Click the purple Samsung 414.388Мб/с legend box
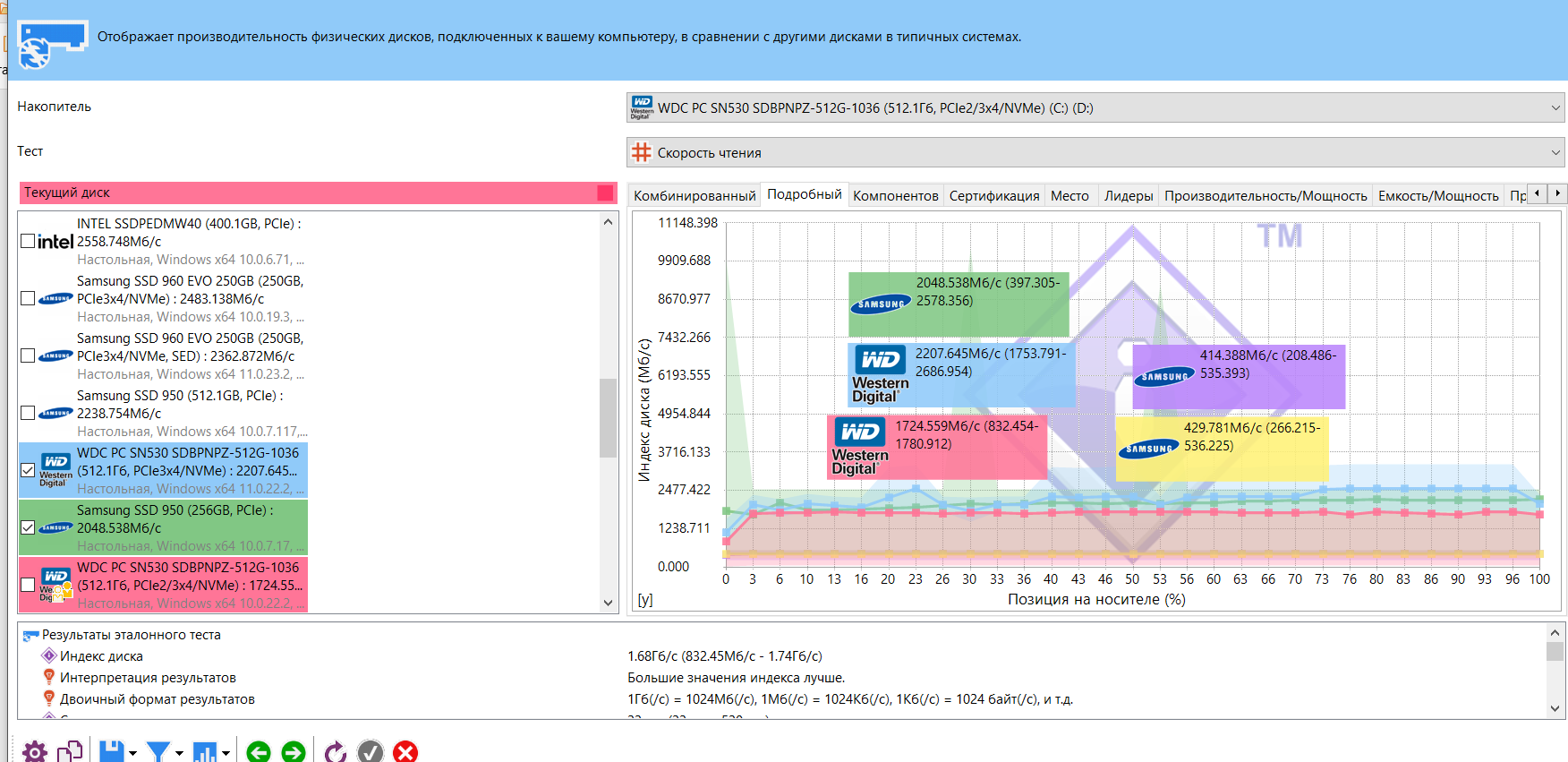The height and width of the screenshot is (762, 1568). [1239, 377]
